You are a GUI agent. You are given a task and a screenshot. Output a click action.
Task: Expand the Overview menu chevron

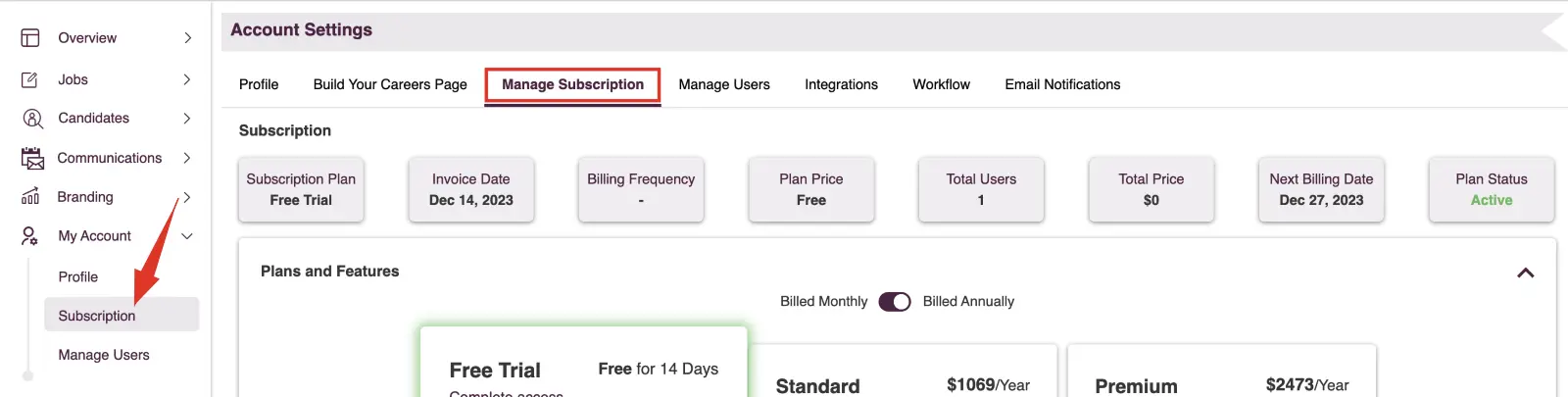point(187,38)
